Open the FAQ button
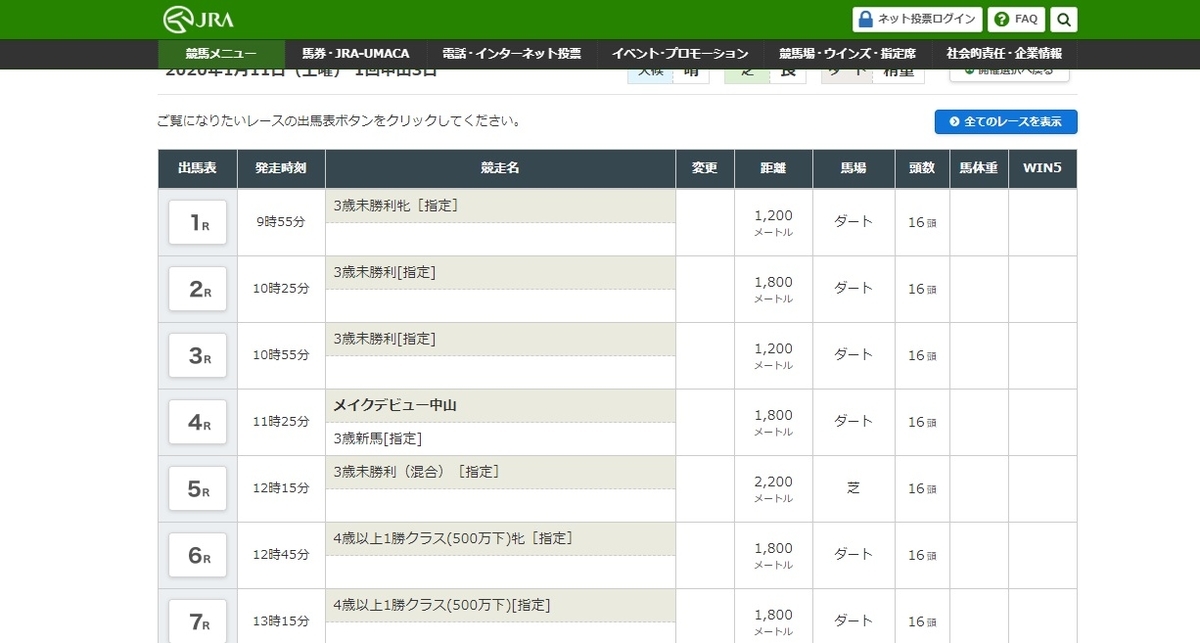Viewport: 1200px width, 643px height. coord(1016,19)
